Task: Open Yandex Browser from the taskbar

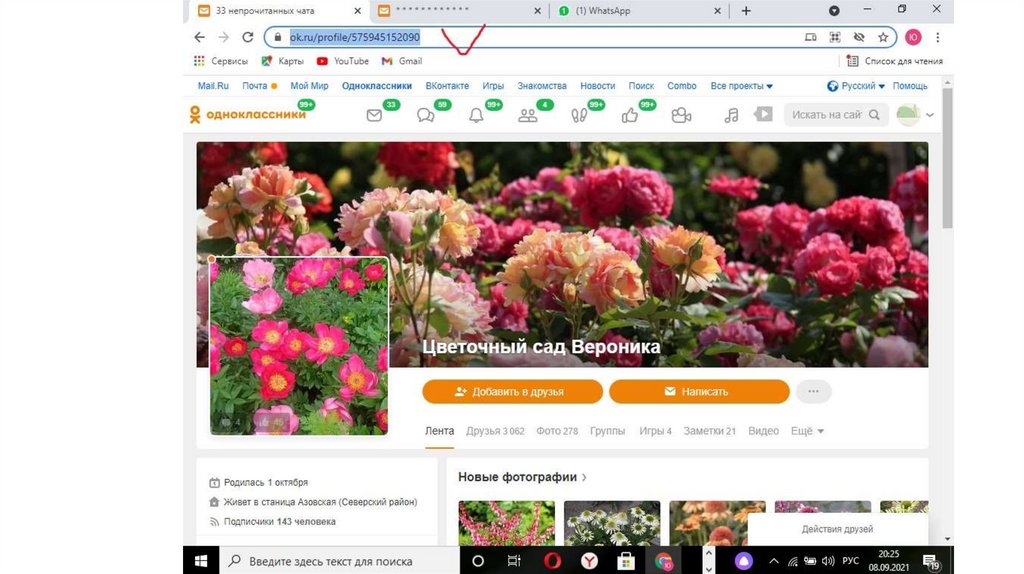Action: tap(589, 561)
